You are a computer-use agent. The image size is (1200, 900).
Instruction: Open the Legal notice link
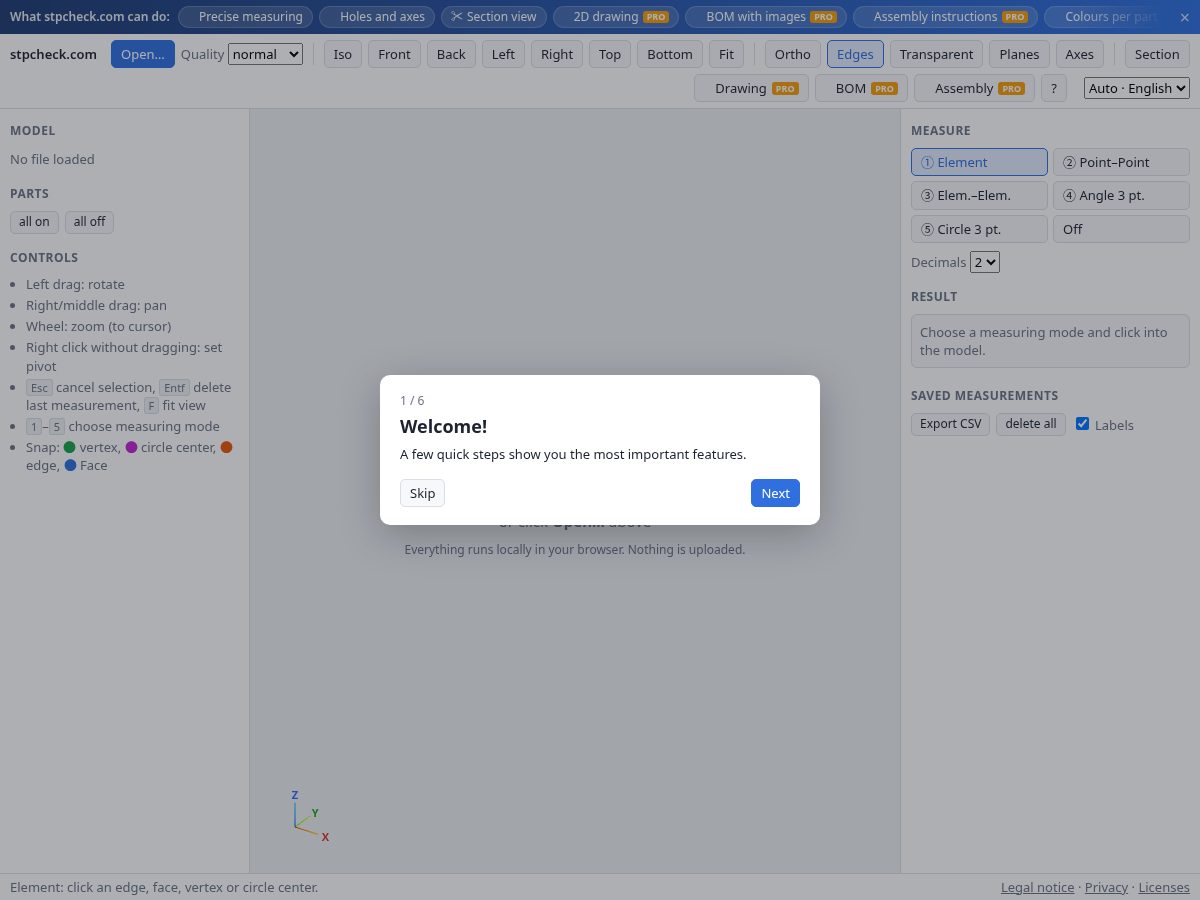click(x=1037, y=887)
